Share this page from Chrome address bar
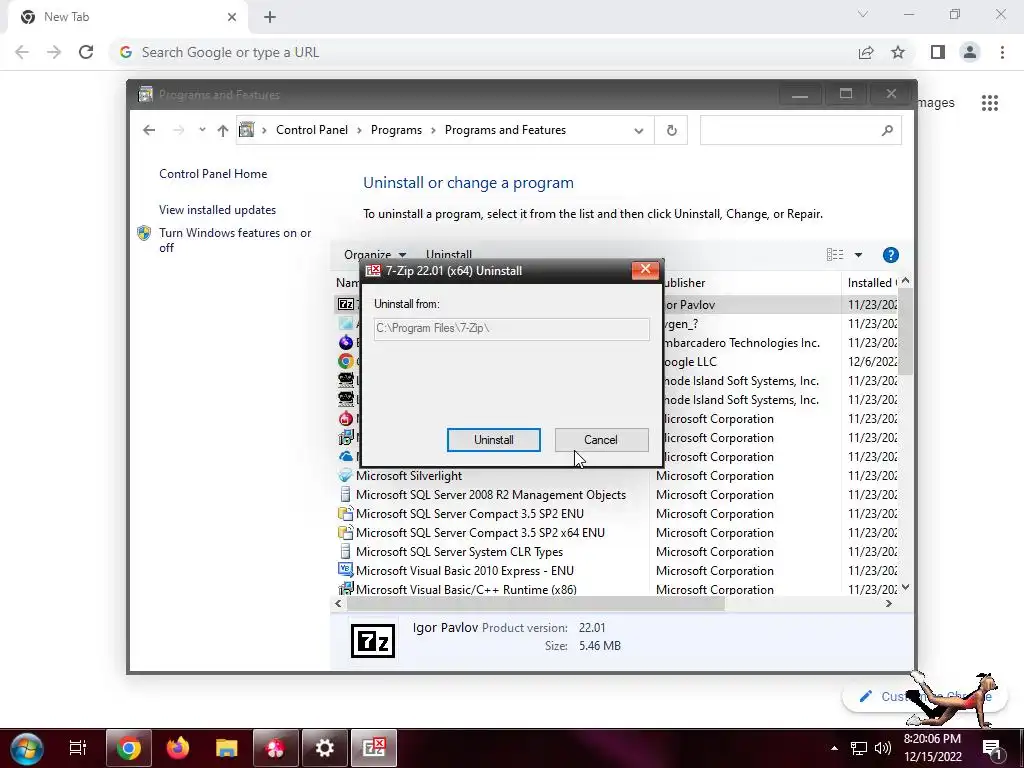The height and width of the screenshot is (768, 1024). point(866,52)
